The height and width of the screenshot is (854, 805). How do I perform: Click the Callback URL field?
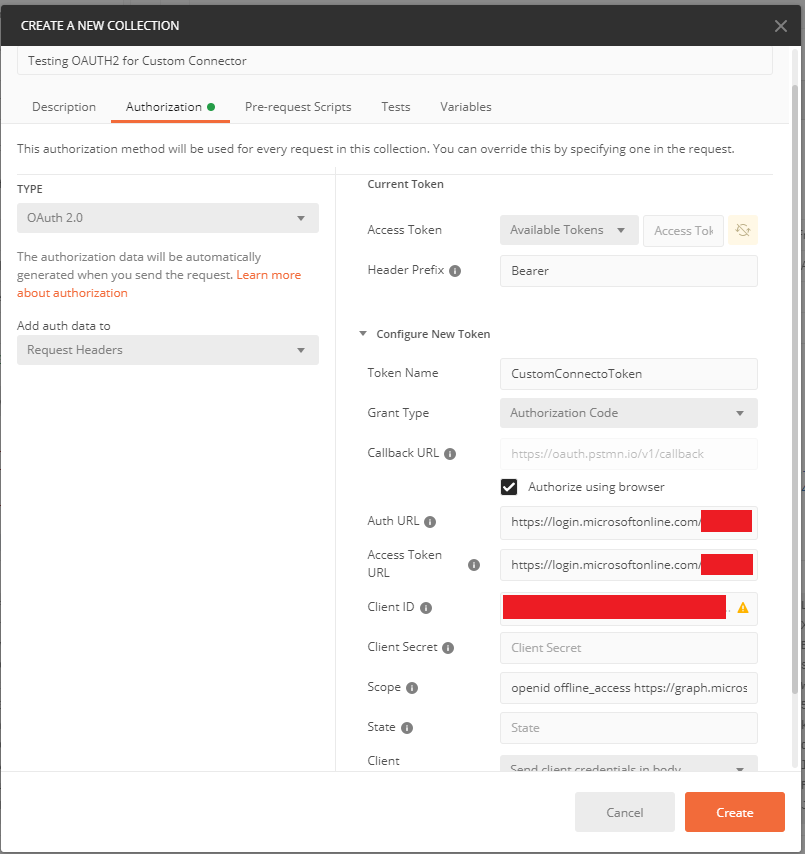629,454
